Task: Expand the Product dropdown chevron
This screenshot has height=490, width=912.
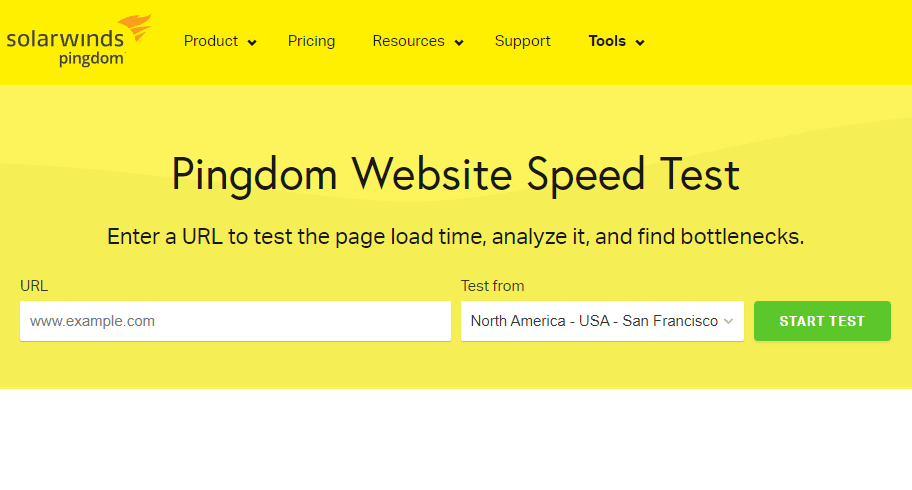Action: click(252, 42)
